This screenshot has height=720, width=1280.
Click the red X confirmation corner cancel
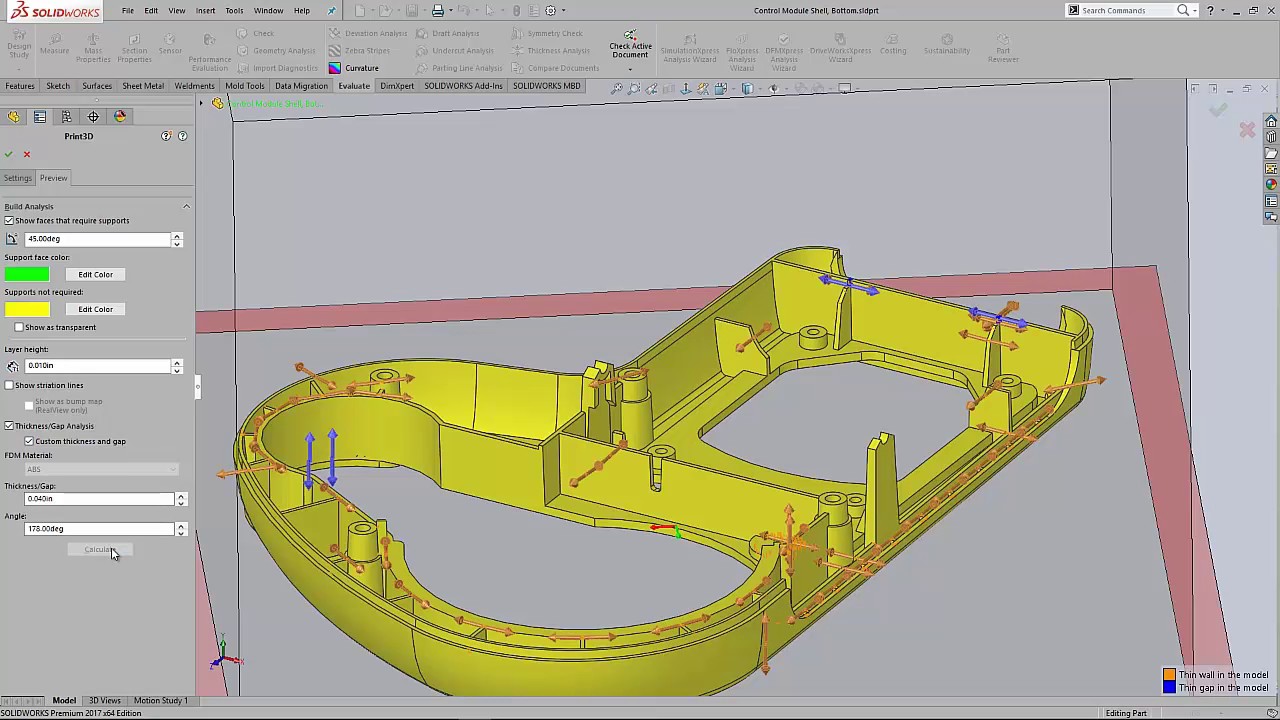(1247, 131)
